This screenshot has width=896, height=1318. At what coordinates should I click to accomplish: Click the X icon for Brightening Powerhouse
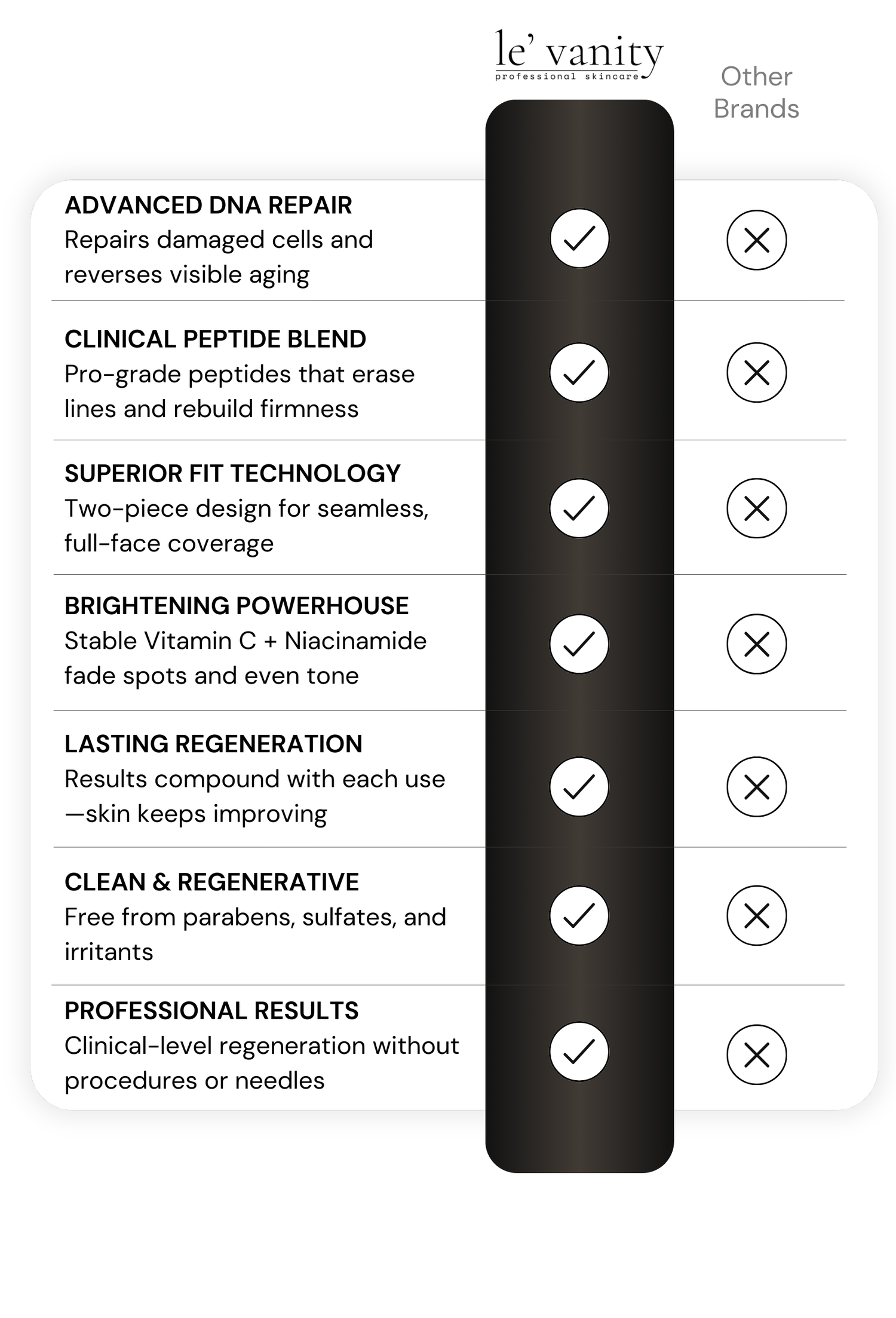pyautogui.click(x=756, y=644)
